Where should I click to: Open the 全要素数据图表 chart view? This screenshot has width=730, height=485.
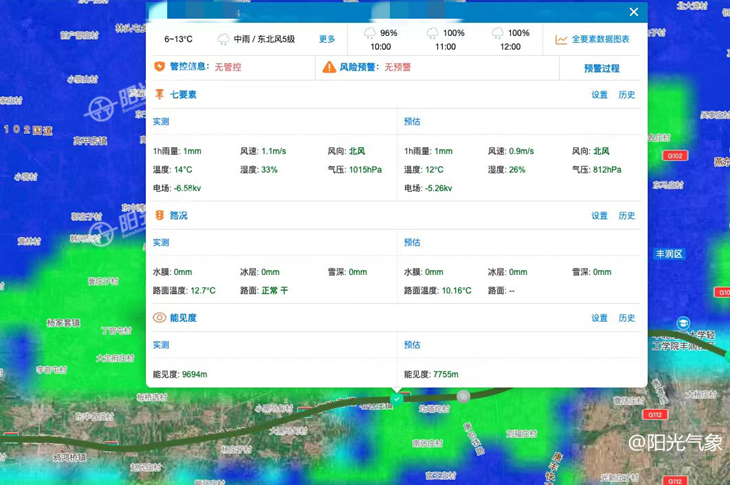click(x=600, y=40)
